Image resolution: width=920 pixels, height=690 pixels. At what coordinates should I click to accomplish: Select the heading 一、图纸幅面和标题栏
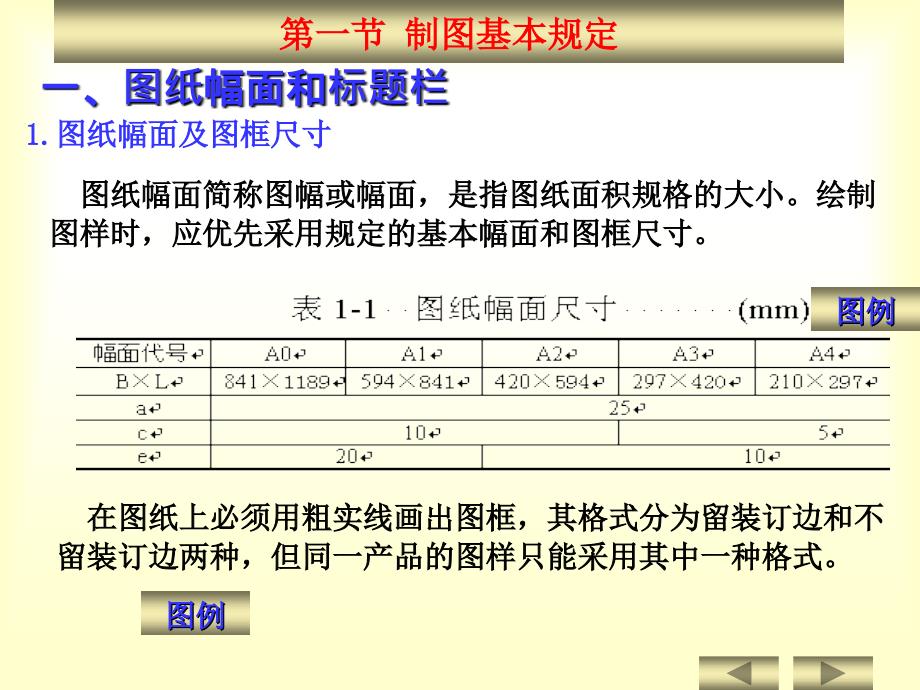coord(245,90)
